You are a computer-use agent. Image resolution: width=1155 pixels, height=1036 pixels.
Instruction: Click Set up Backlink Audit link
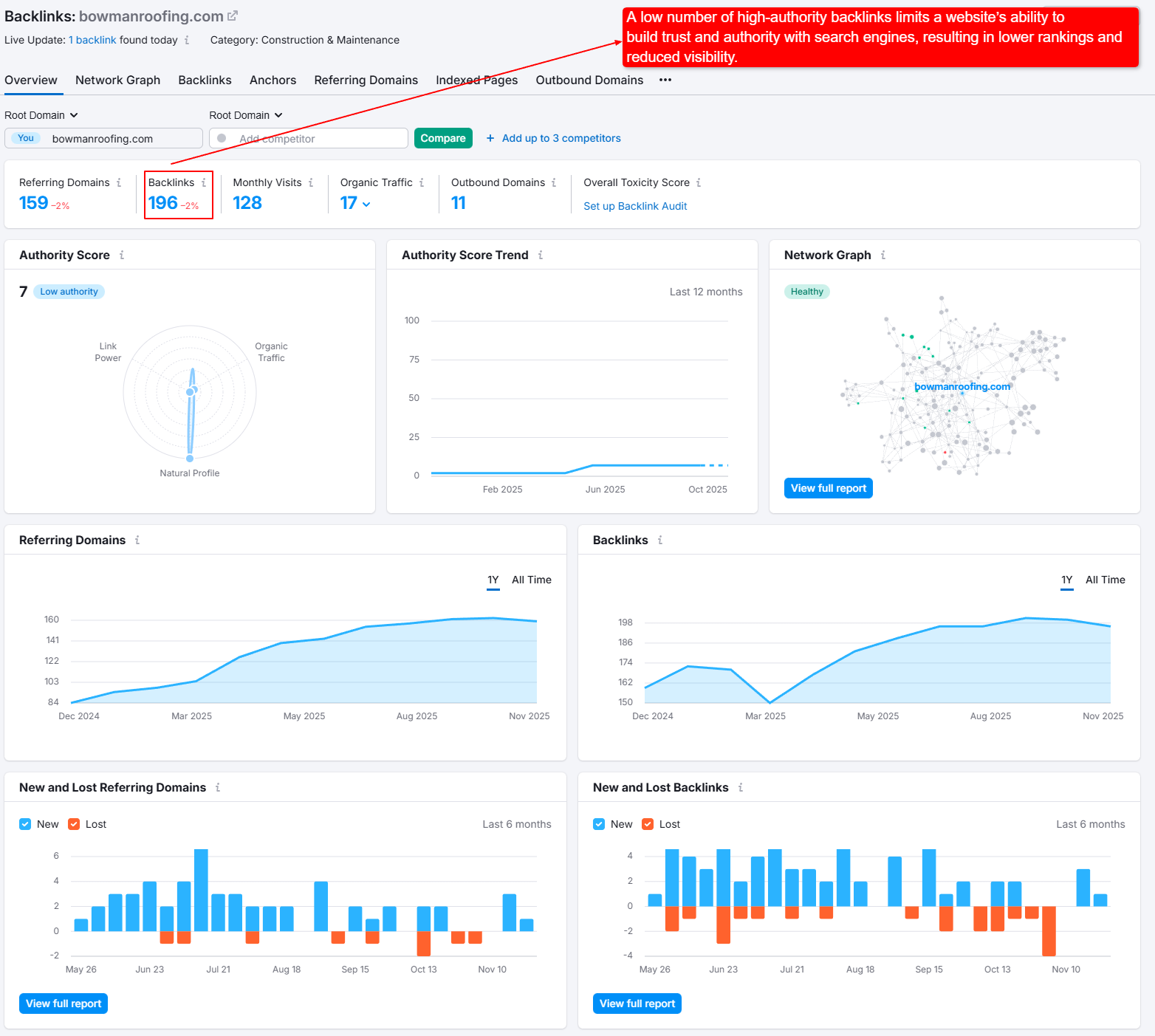tap(635, 206)
